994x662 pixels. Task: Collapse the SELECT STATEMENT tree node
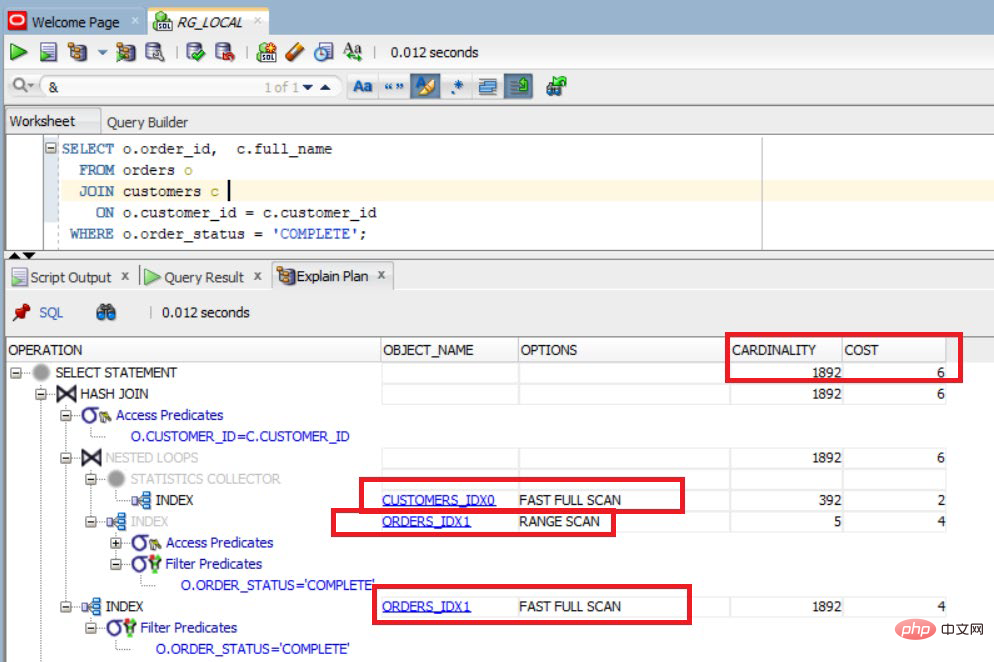point(16,373)
